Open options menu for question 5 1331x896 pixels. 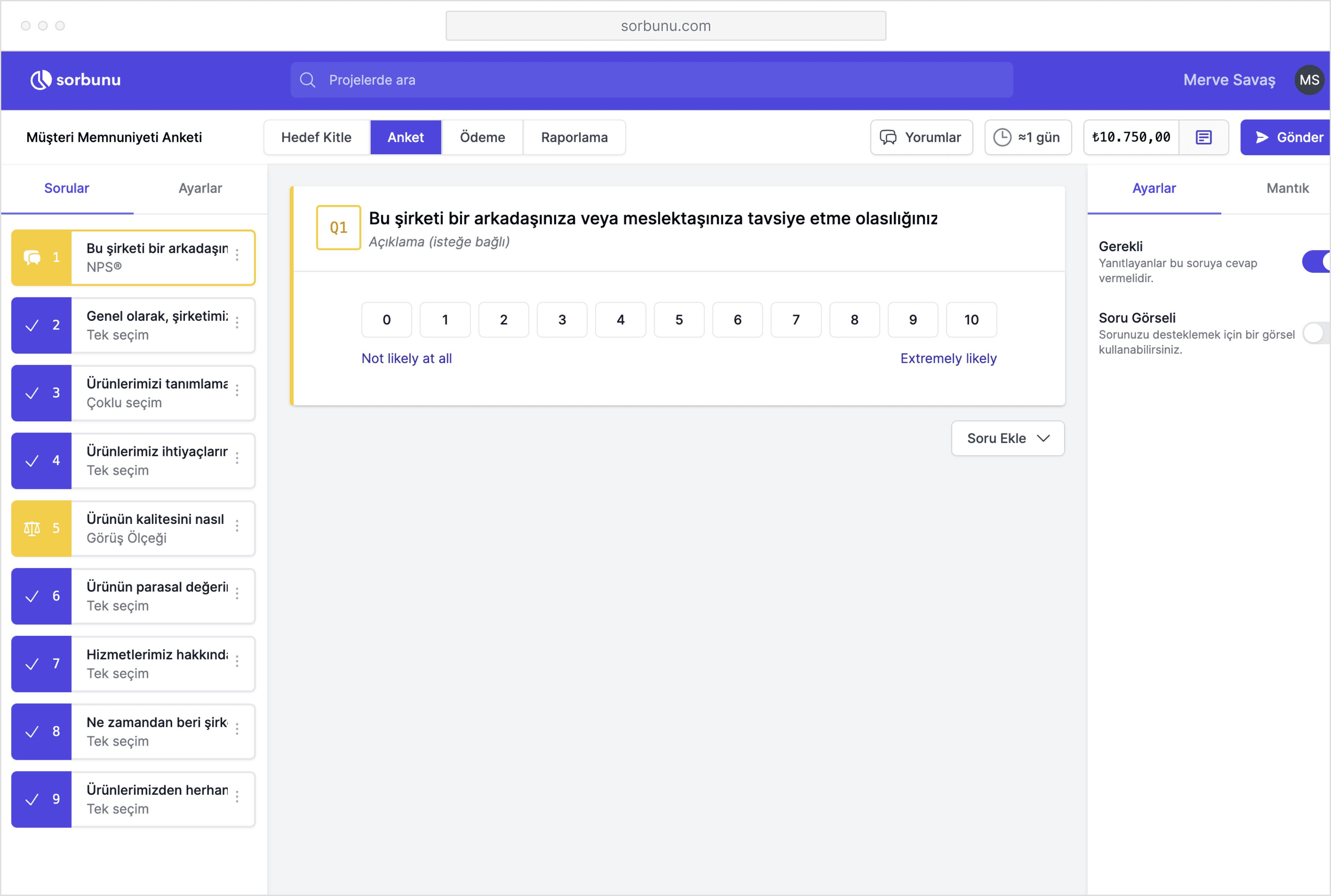click(x=237, y=526)
